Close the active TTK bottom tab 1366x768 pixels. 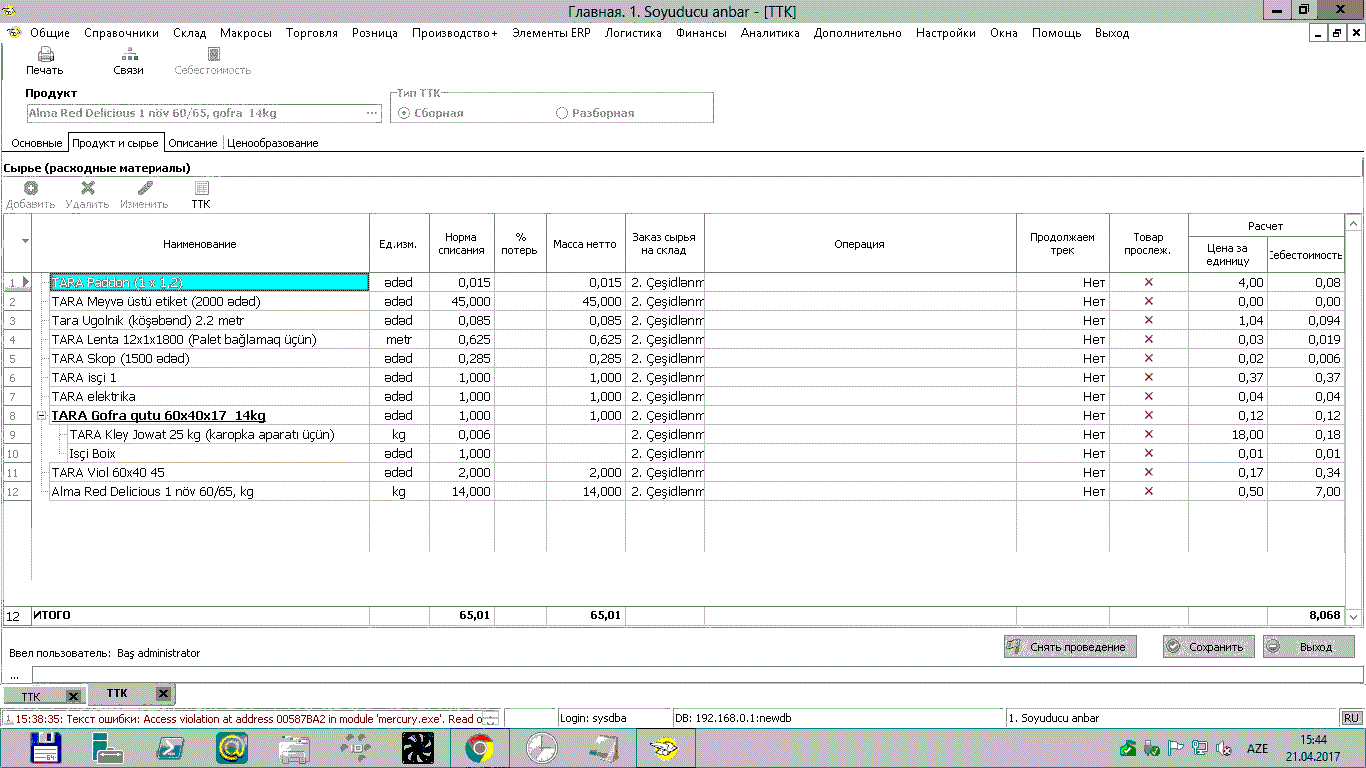click(163, 693)
